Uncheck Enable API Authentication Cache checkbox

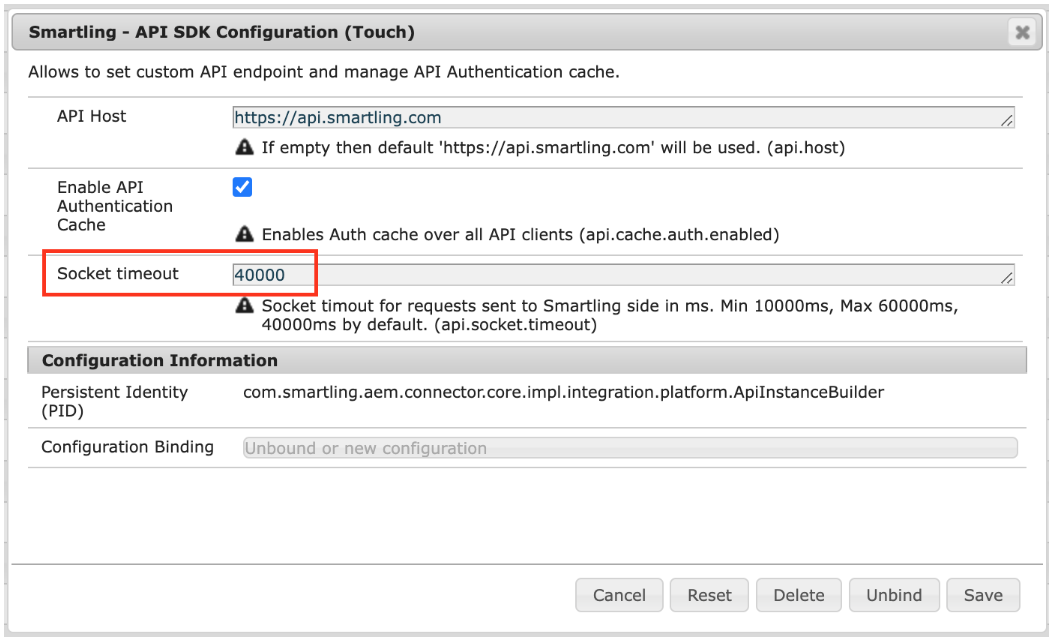[x=242, y=187]
